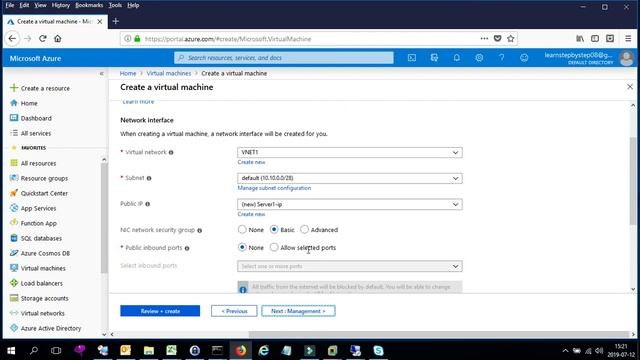Open Firefox hamburger menu

(x=628, y=38)
